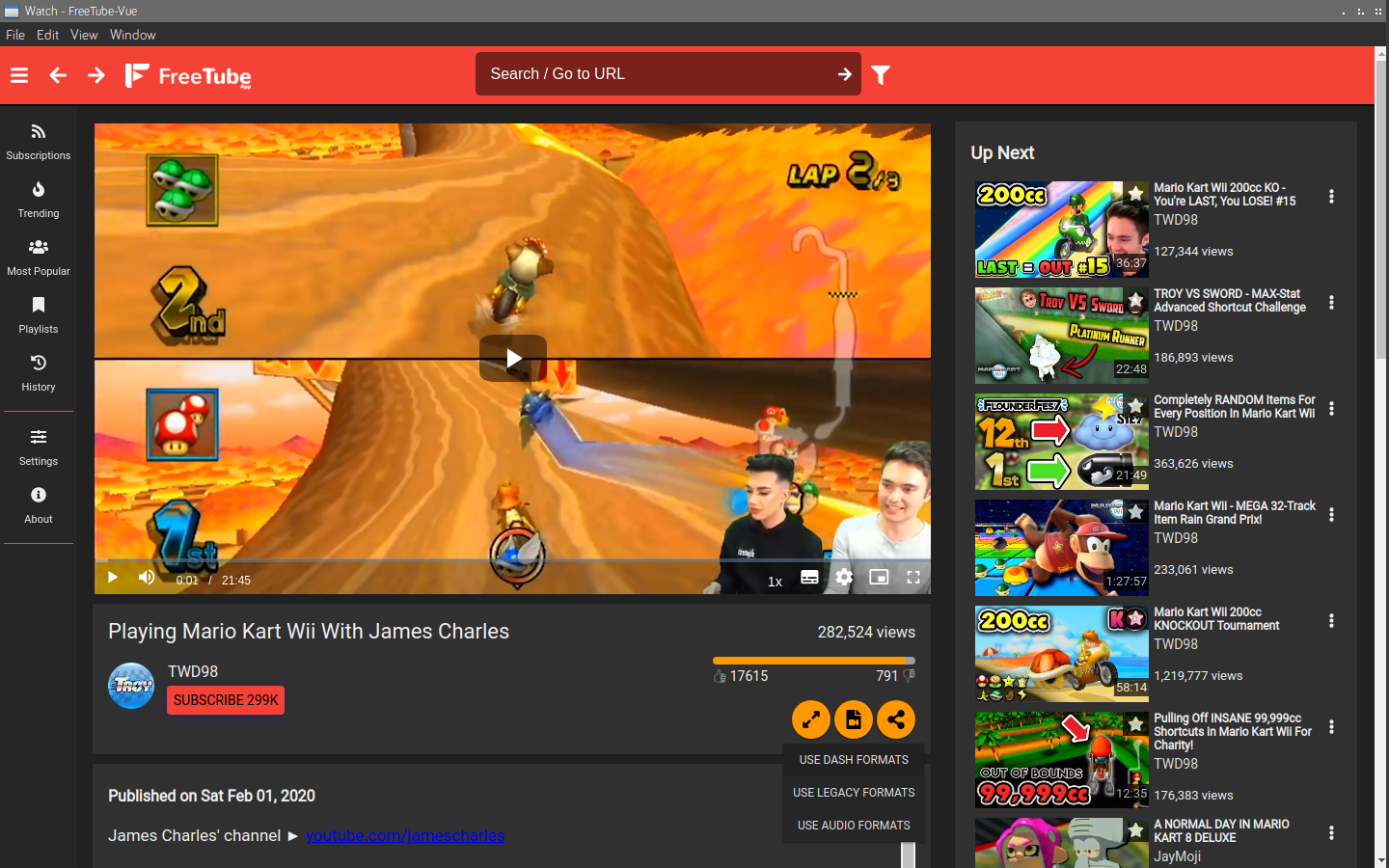The image size is (1389, 868).
Task: Open the search filters funnel icon
Action: click(x=881, y=75)
